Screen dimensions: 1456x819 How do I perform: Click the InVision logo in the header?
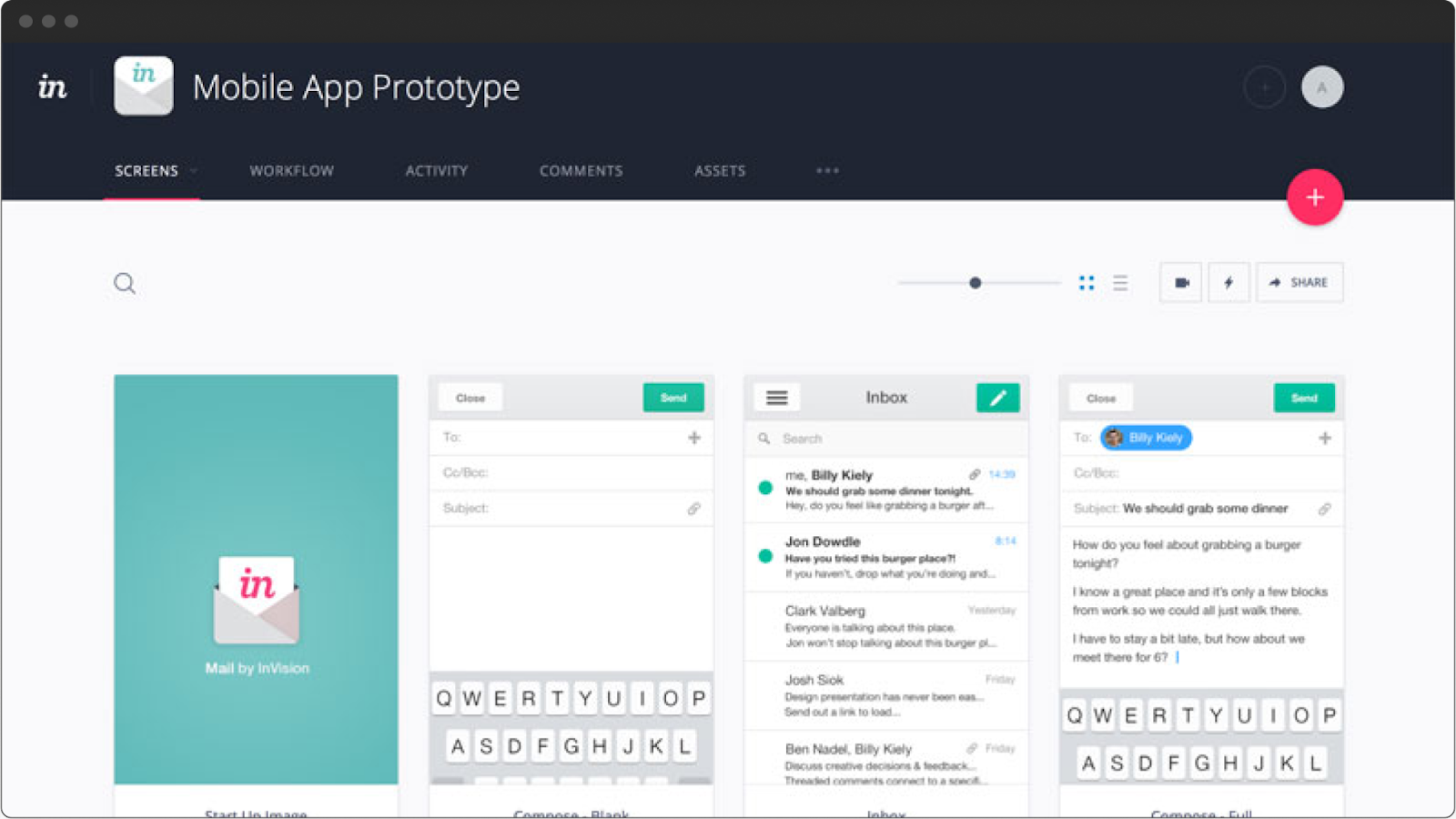pyautogui.click(x=52, y=86)
